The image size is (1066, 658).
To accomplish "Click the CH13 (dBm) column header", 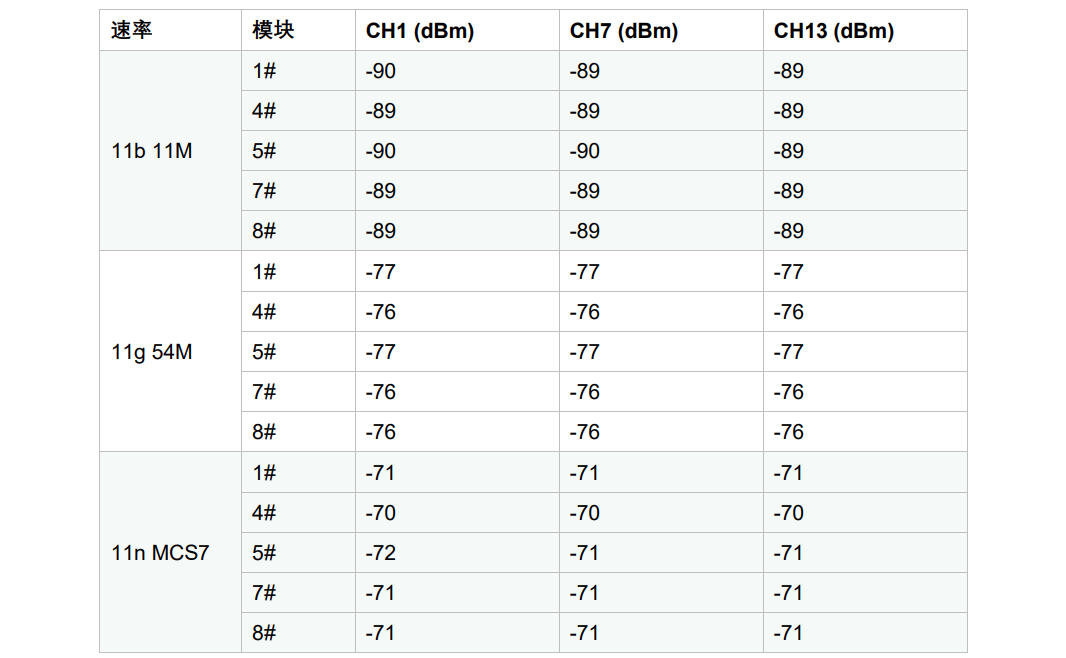I will point(865,31).
